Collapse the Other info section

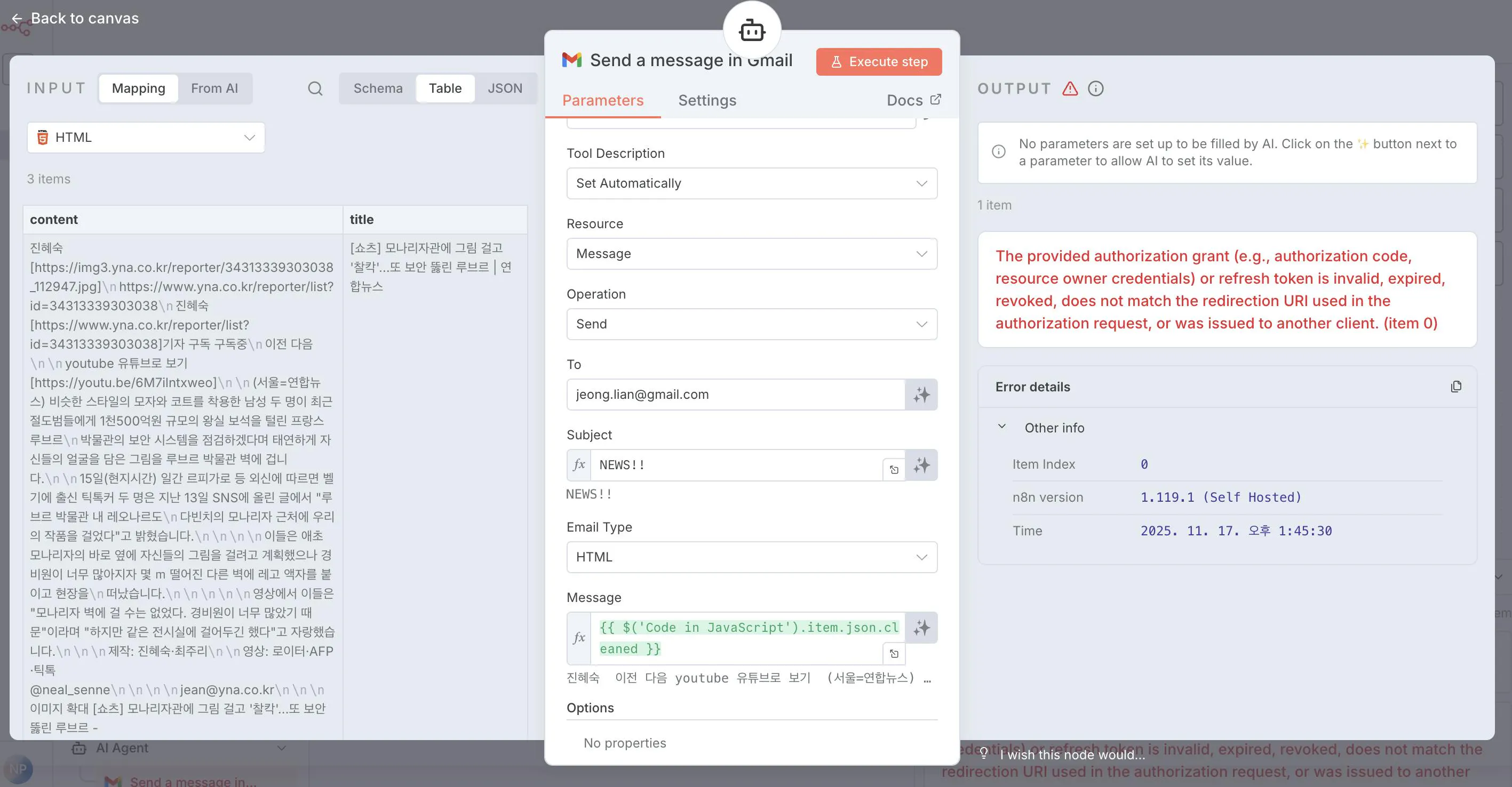(x=1002, y=427)
